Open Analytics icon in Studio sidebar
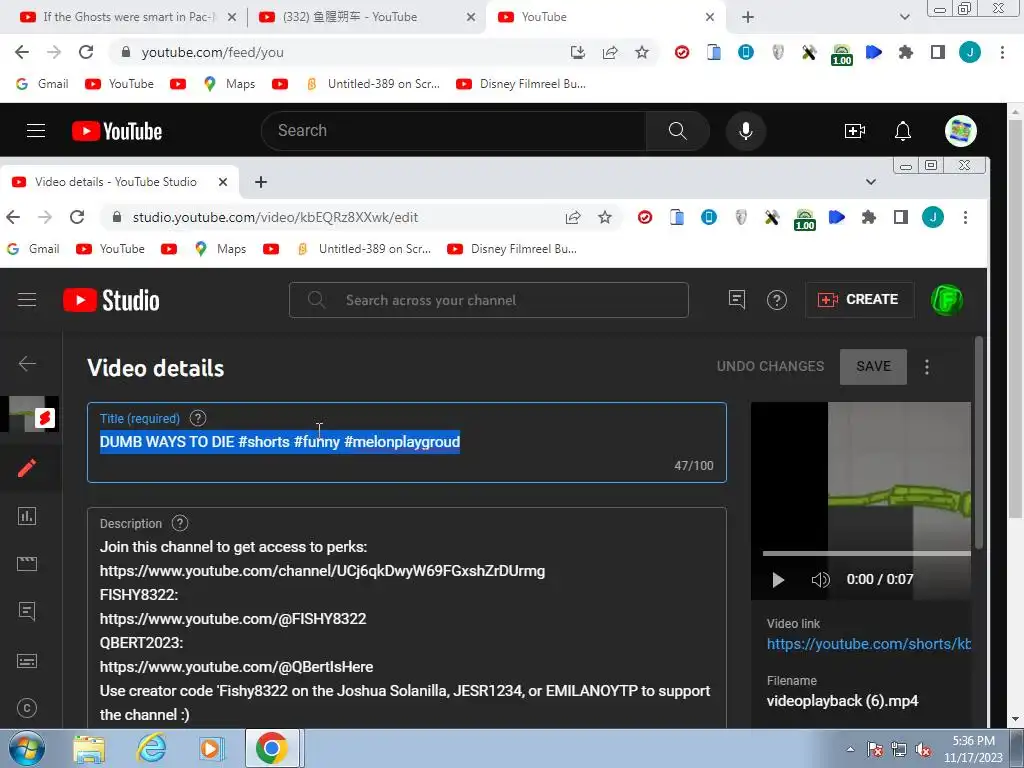 pyautogui.click(x=27, y=516)
